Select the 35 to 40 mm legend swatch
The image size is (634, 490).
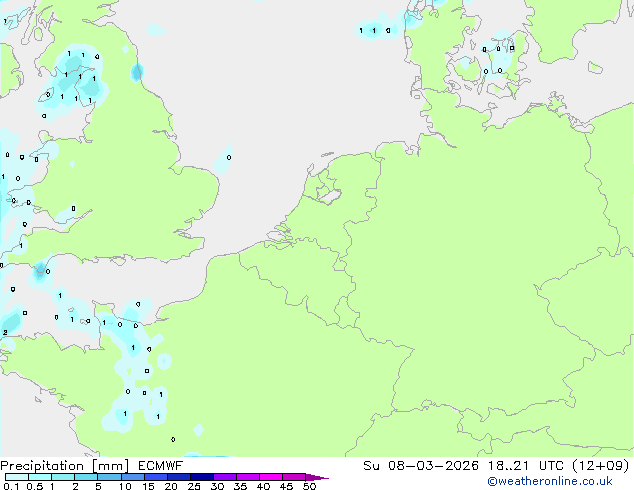point(247,477)
